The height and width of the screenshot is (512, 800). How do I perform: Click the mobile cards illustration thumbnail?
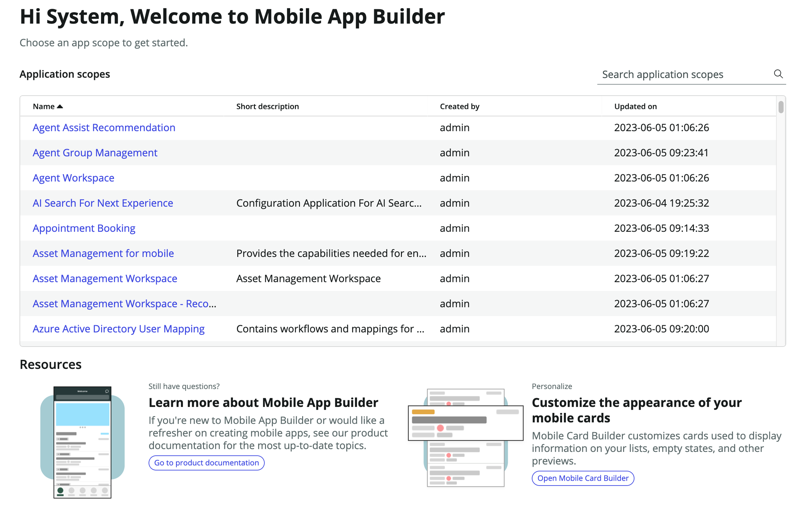pyautogui.click(x=465, y=437)
